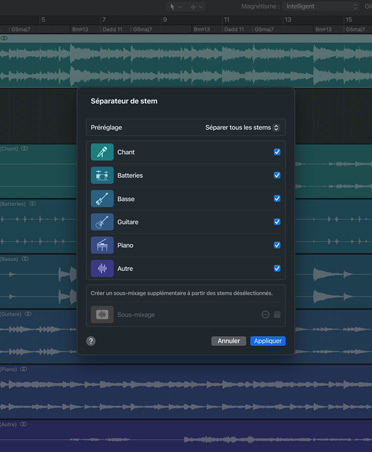Click the Préréglage label
The image size is (372, 452).
coord(106,128)
